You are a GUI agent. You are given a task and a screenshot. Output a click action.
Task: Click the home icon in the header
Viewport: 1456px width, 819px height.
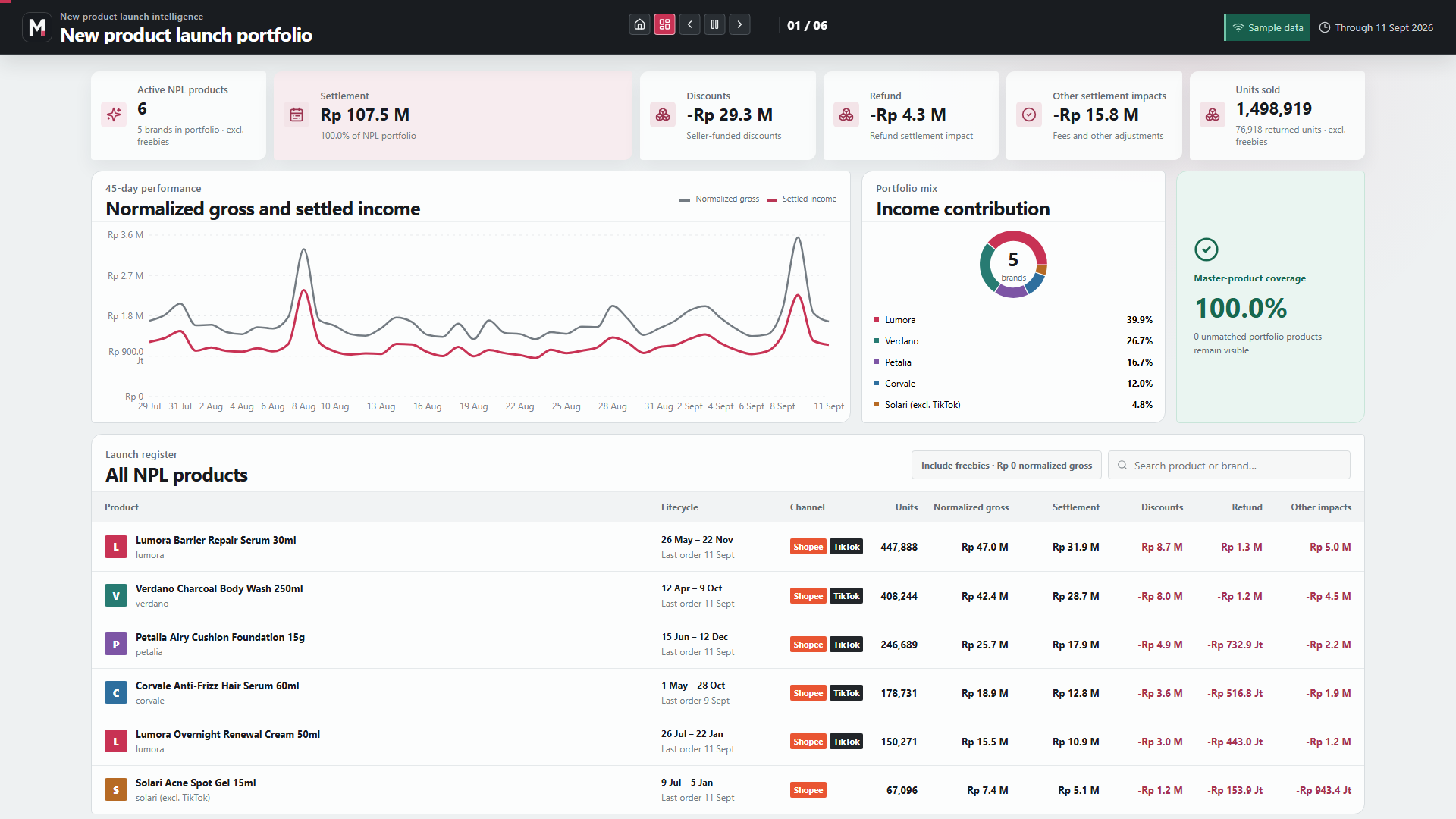(x=639, y=24)
